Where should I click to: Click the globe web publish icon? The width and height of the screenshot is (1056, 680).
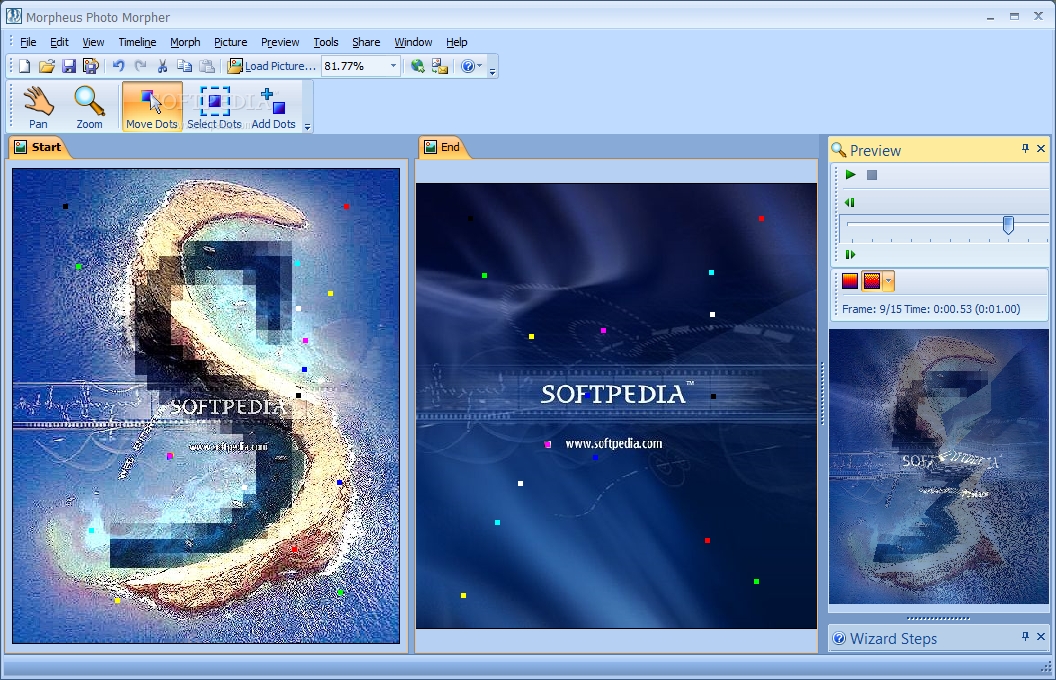[418, 66]
